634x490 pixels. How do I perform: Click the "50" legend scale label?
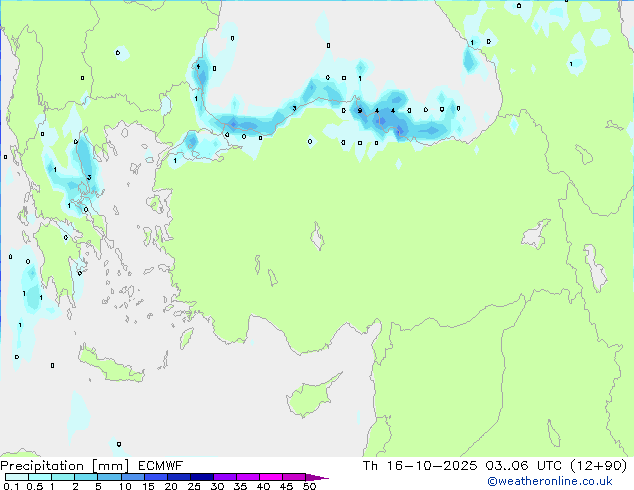[309, 486]
